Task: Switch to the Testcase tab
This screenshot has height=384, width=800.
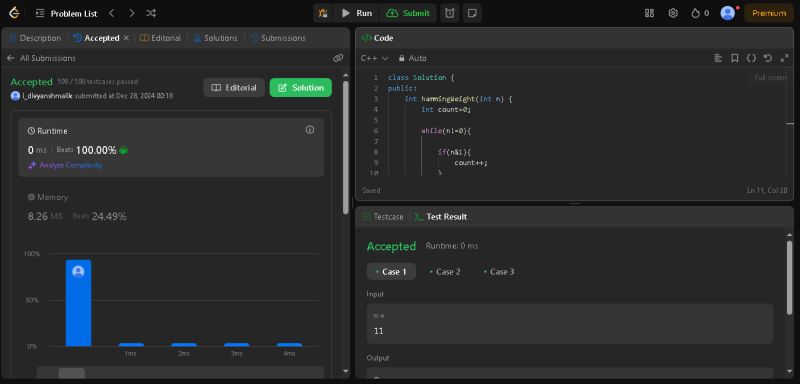Action: (x=383, y=217)
